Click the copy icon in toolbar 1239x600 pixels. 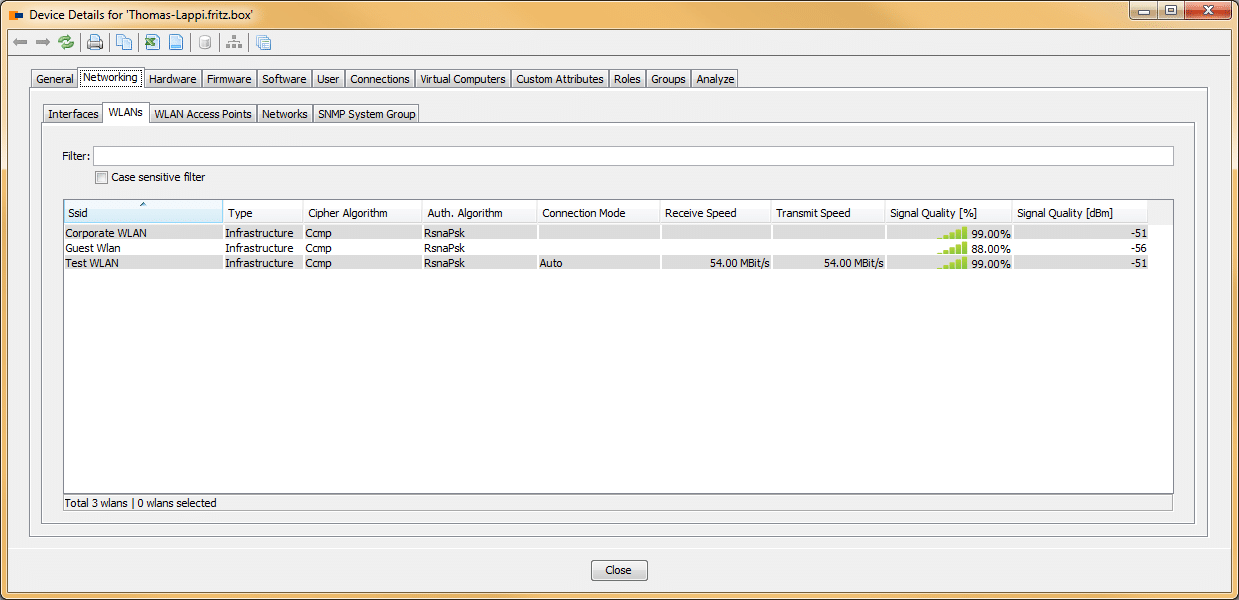pos(124,42)
